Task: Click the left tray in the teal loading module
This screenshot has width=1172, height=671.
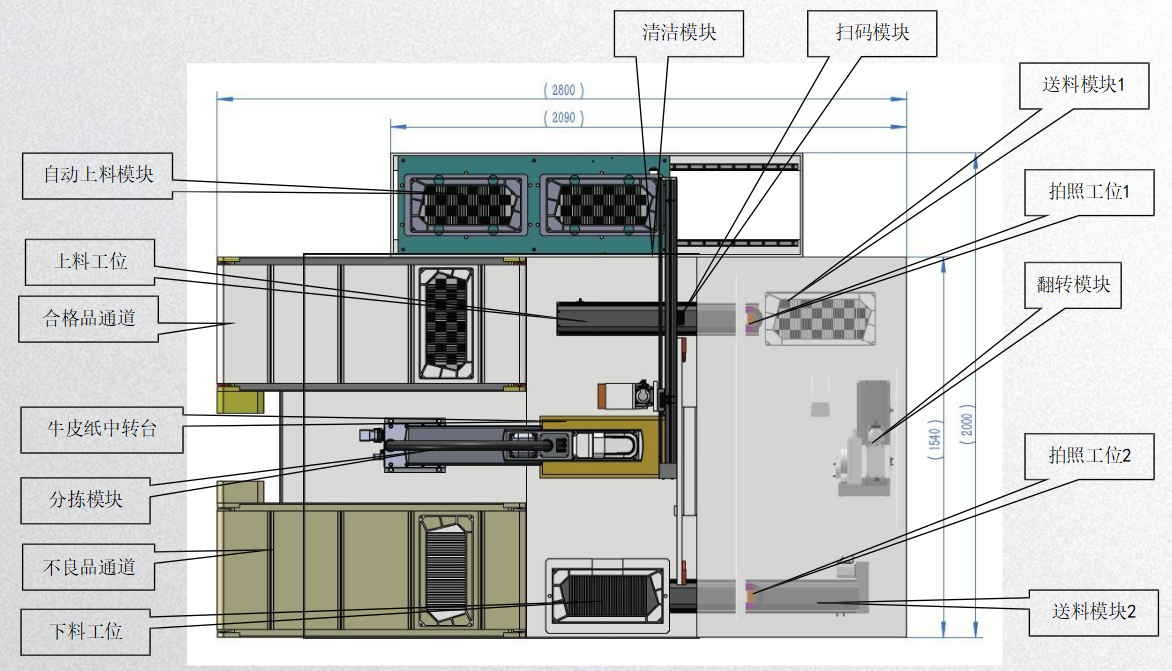Action: click(x=464, y=203)
